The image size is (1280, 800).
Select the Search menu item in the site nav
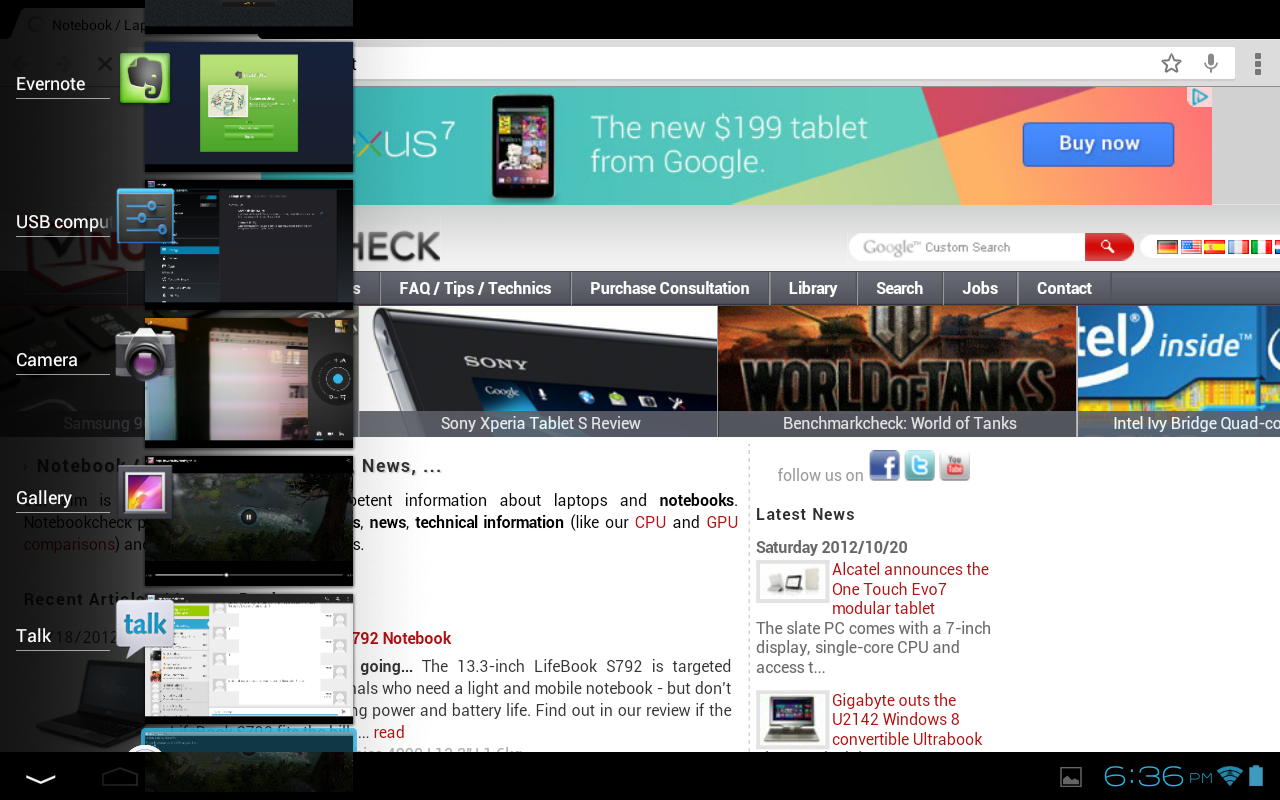coord(900,288)
